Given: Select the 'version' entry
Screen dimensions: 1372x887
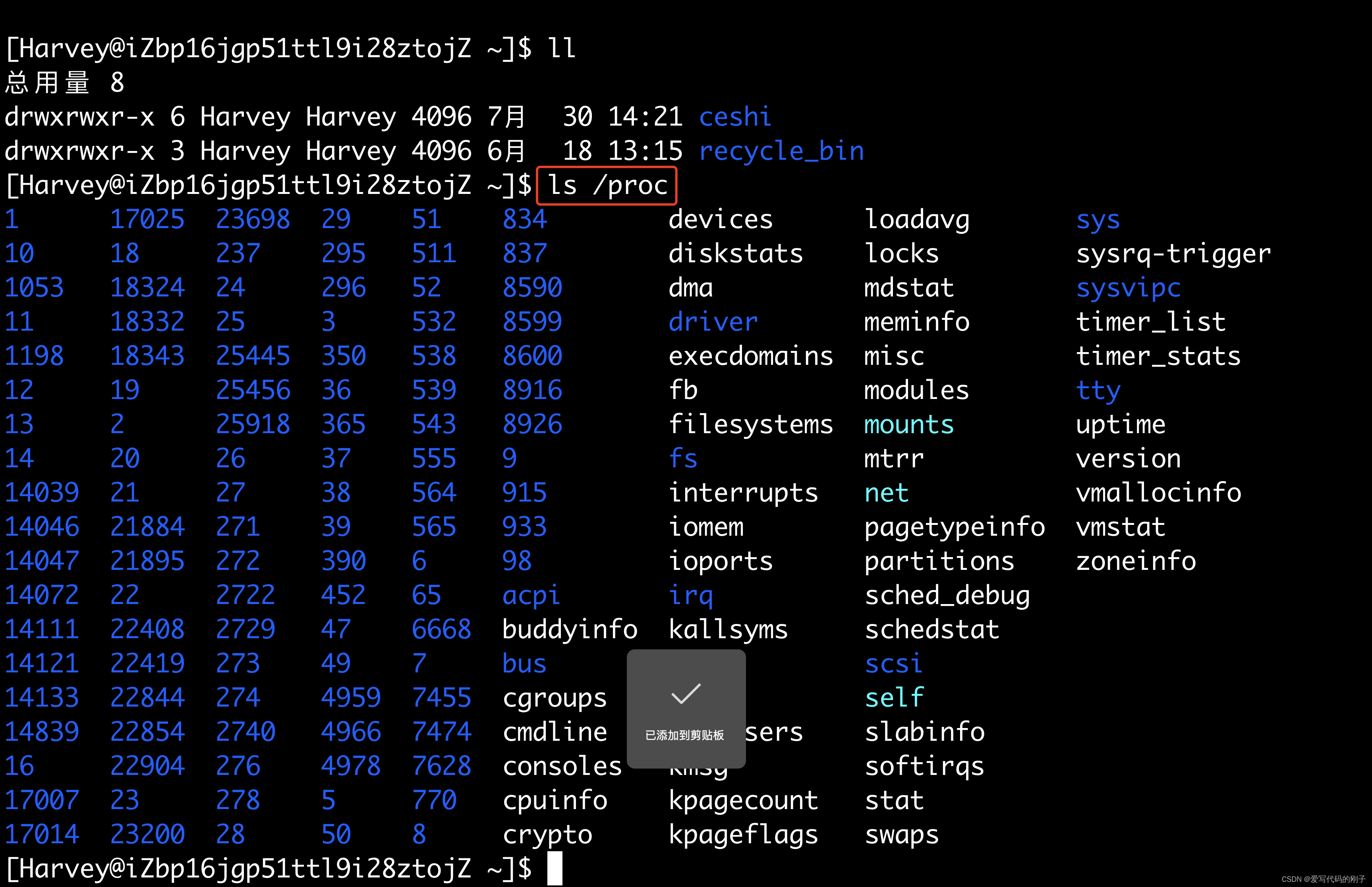Looking at the screenshot, I should point(1129,459).
